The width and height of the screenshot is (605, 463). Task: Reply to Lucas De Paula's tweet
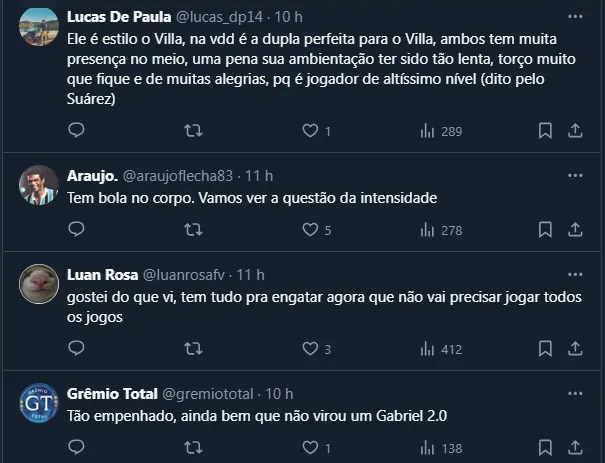point(77,131)
